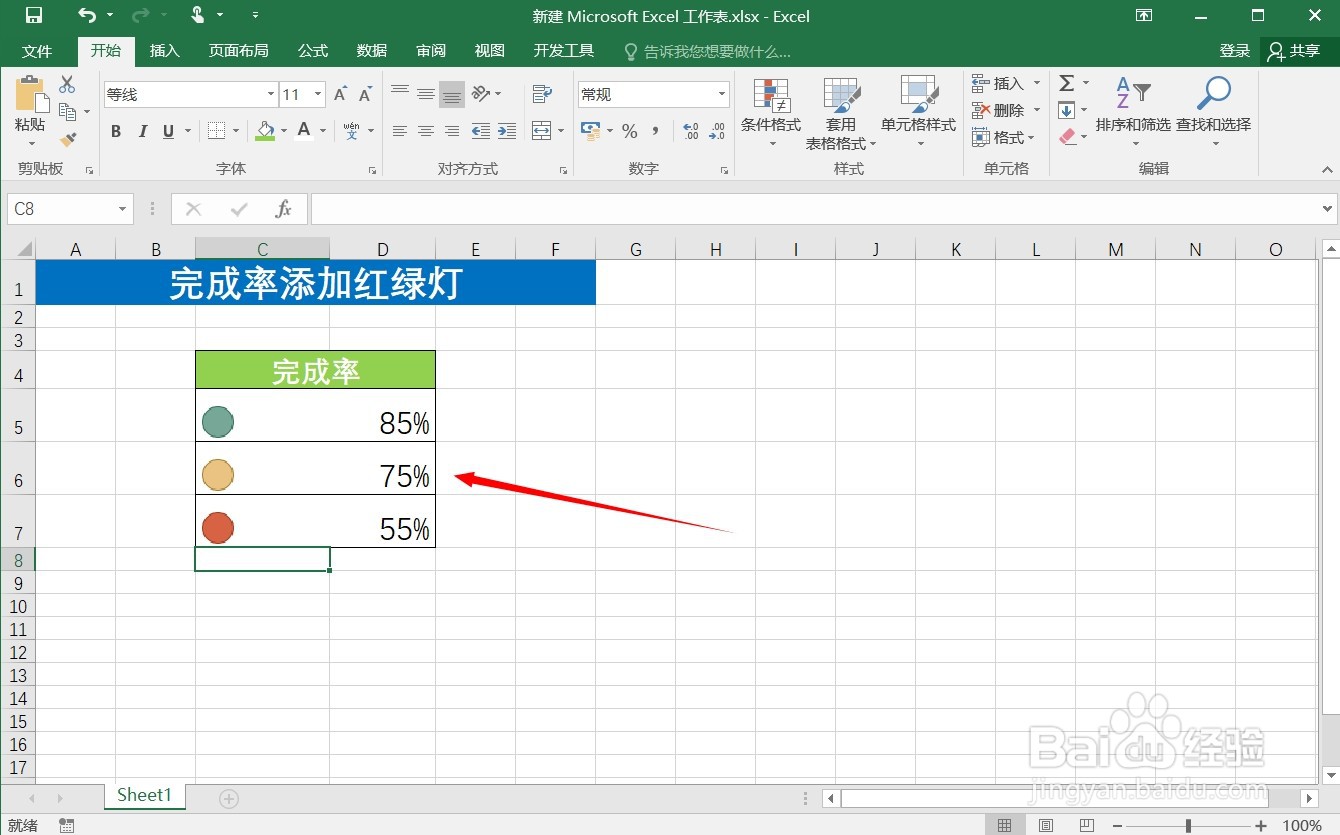Image resolution: width=1340 pixels, height=835 pixels.
Task: Click the Clear eraser icon
Action: (1067, 137)
